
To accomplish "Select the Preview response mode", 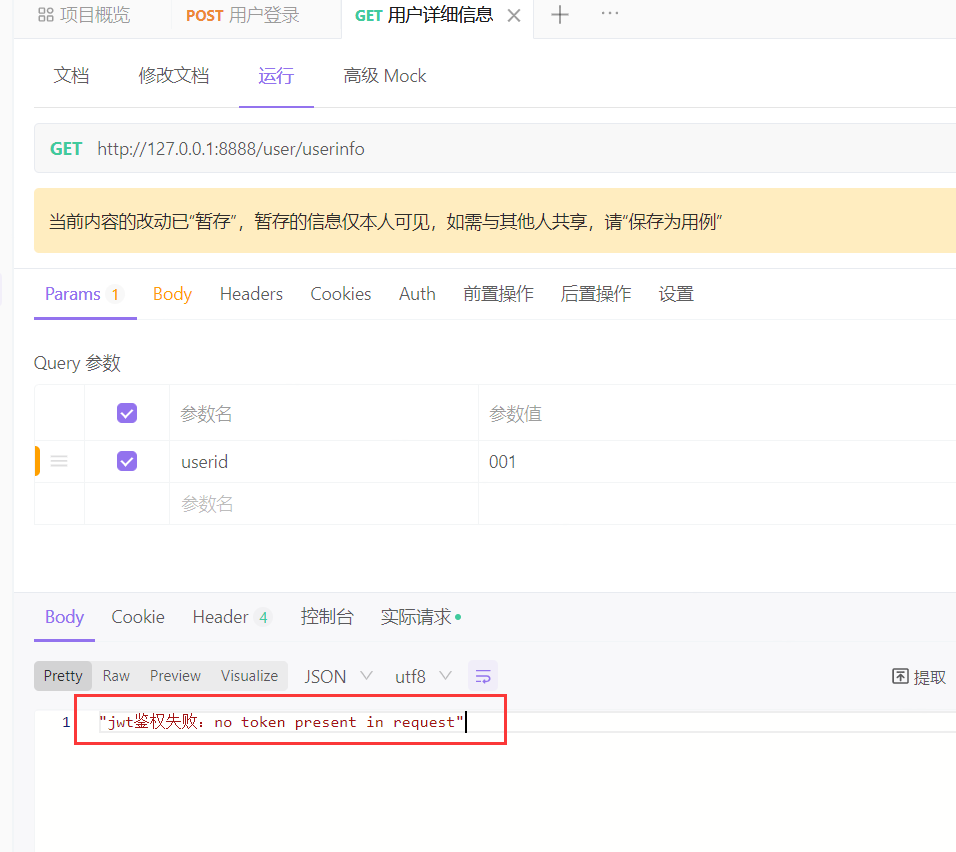I will pyautogui.click(x=175, y=675).
